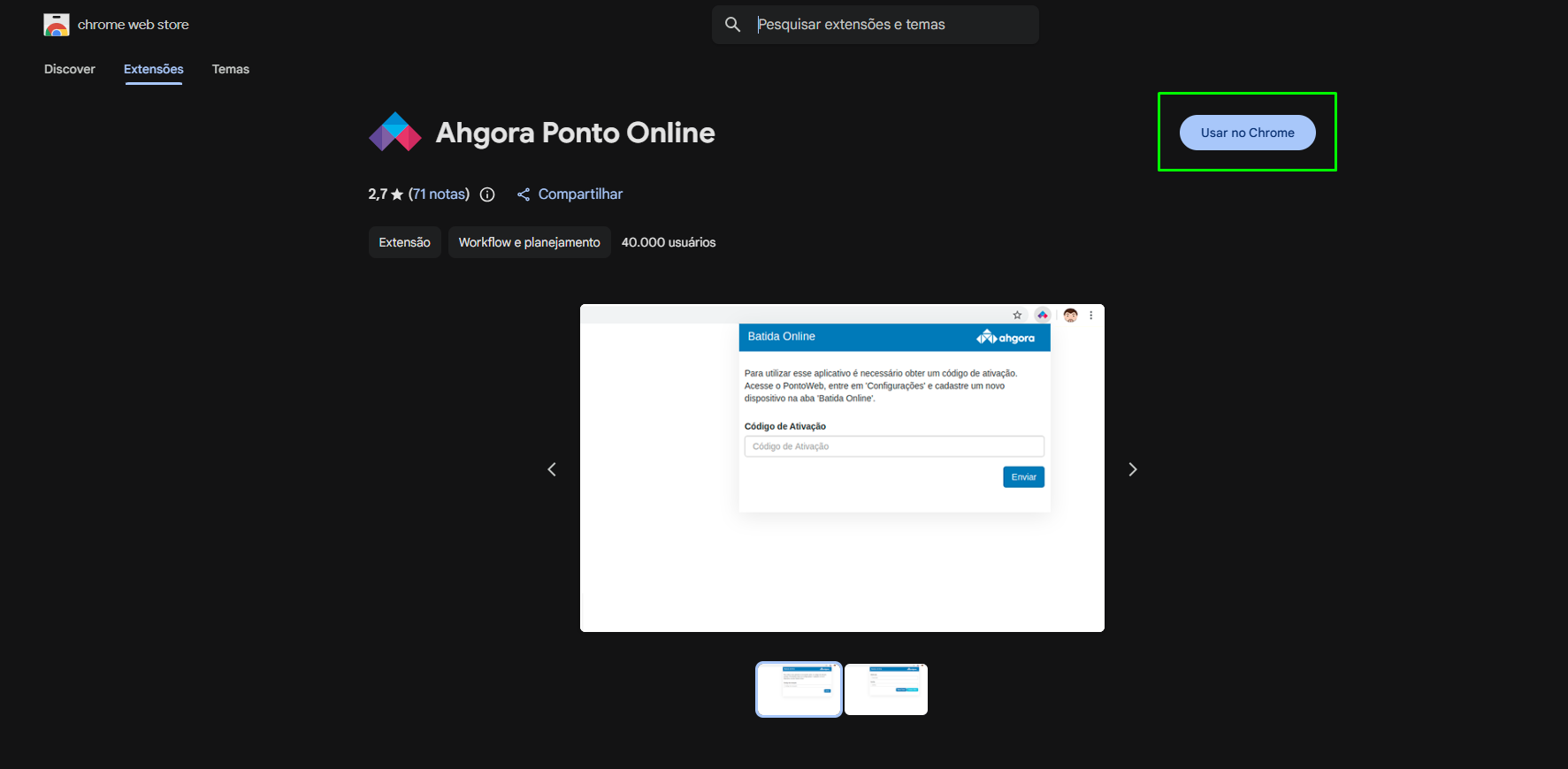Click the search magnifier icon
Image resolution: width=1568 pixels, height=769 pixels.
733,25
